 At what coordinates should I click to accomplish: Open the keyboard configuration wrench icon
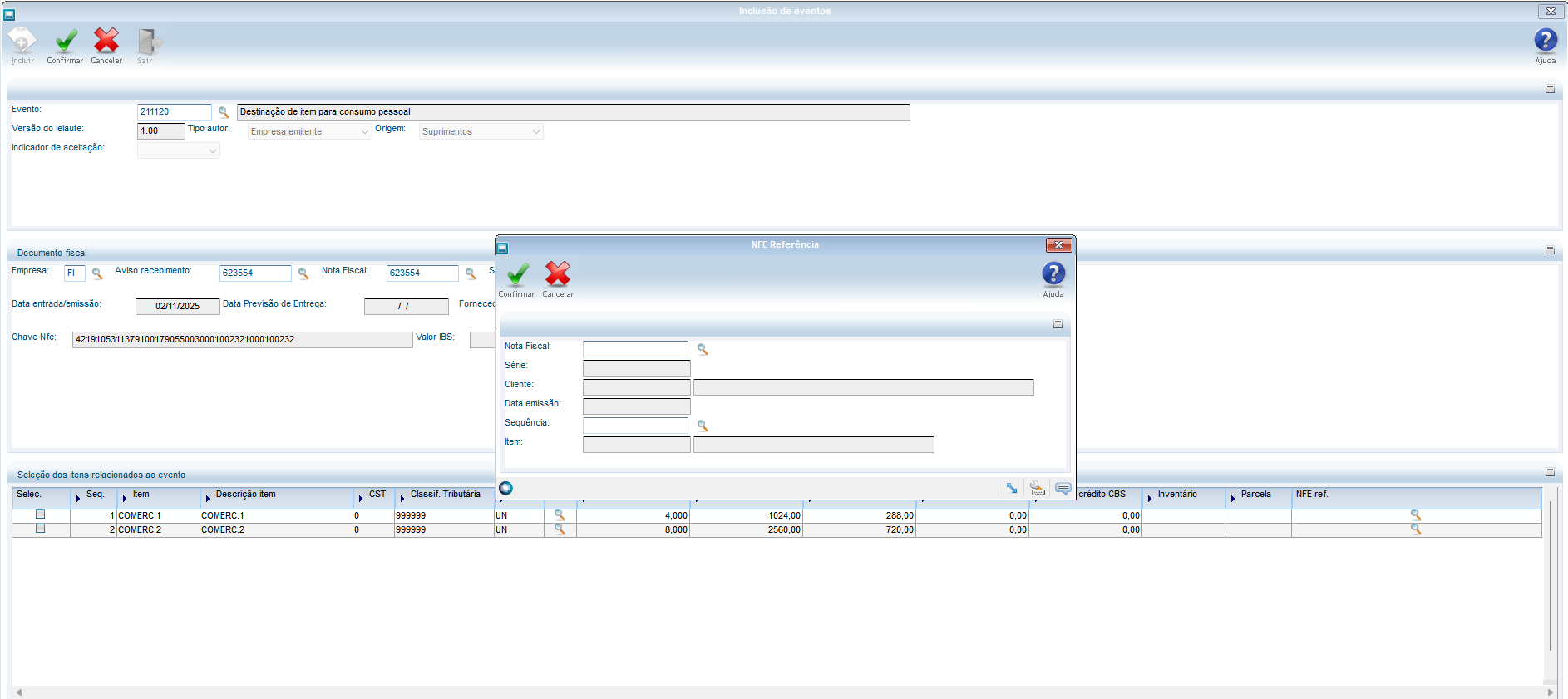(x=1038, y=488)
